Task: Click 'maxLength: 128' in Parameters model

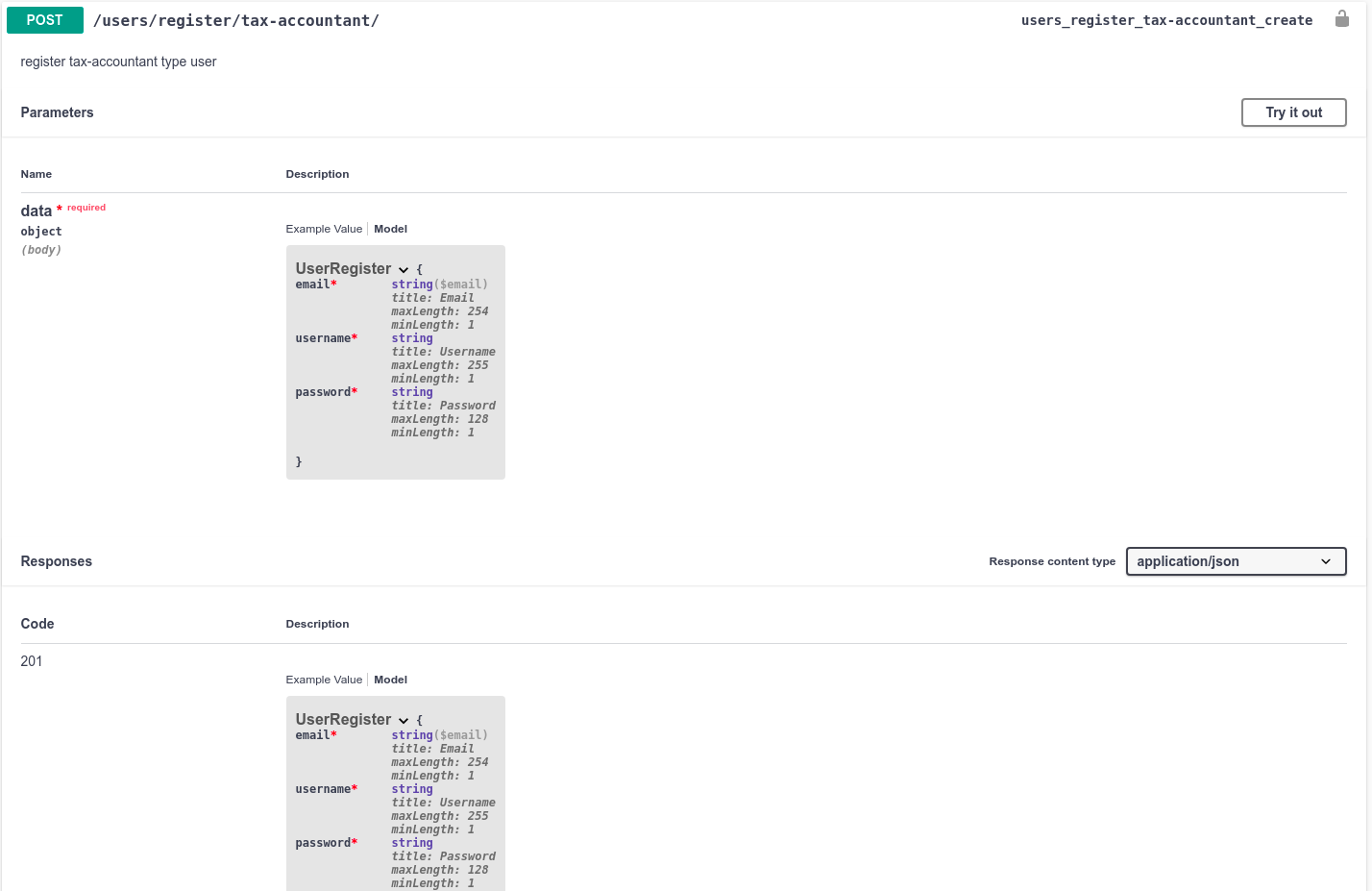Action: [440, 419]
